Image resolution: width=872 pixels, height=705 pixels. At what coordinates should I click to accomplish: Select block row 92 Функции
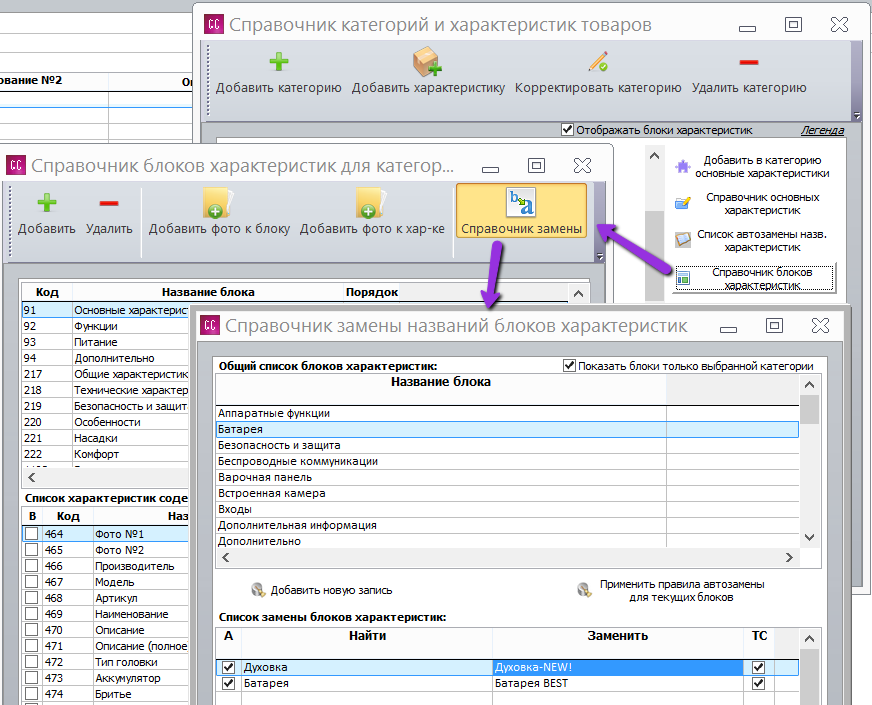pyautogui.click(x=105, y=326)
